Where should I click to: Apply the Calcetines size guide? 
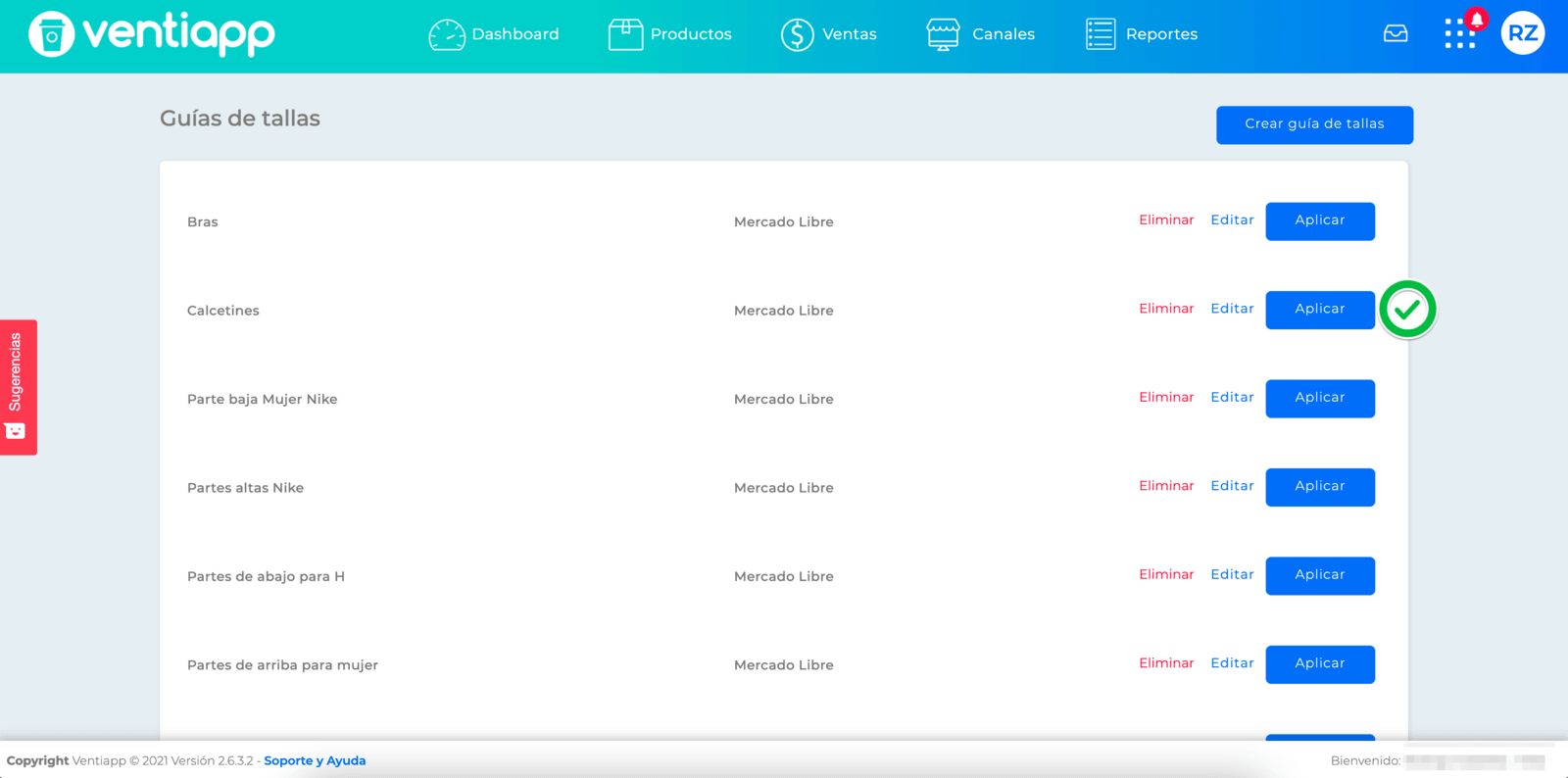tap(1320, 310)
